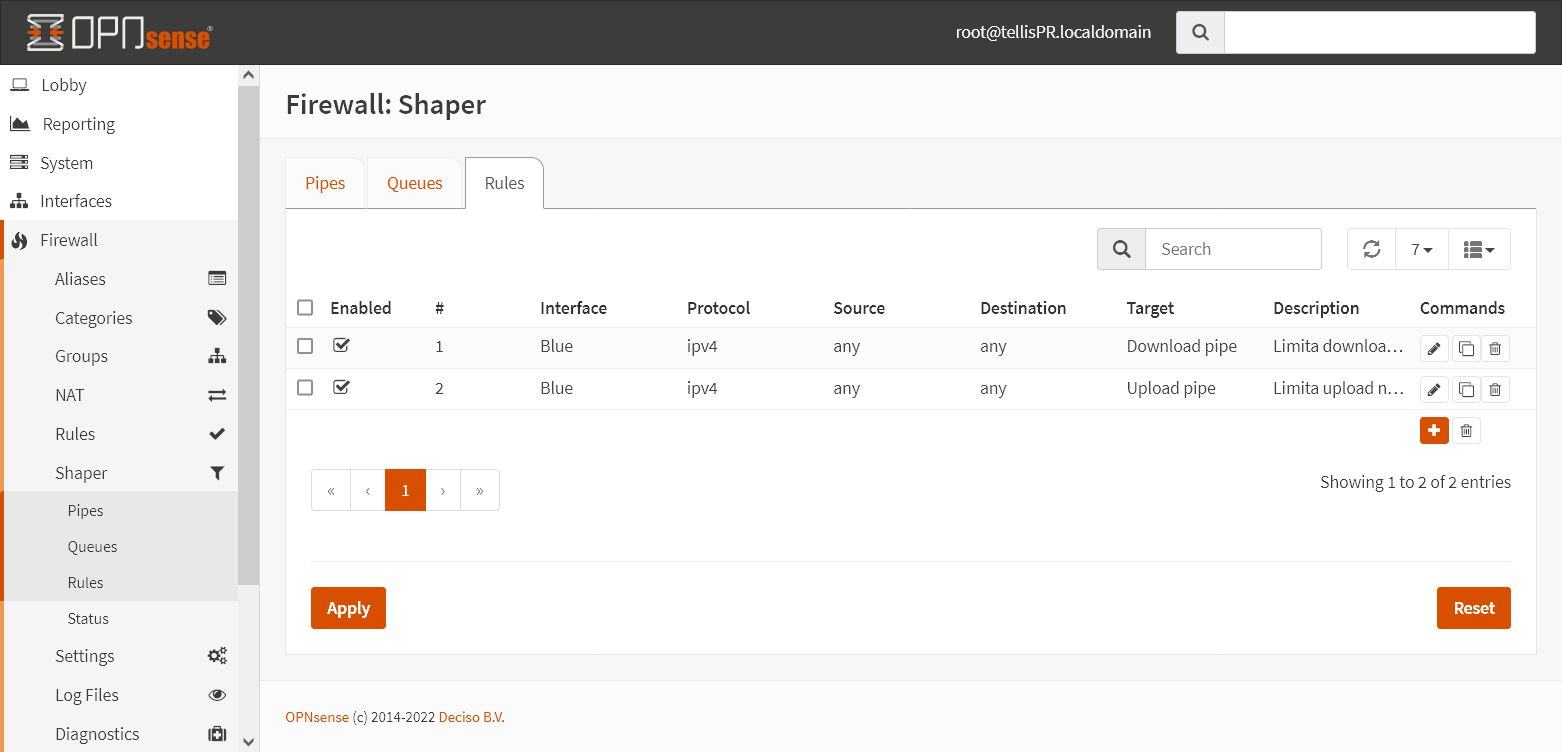
Task: Switch to the Queues tab
Action: tap(414, 183)
